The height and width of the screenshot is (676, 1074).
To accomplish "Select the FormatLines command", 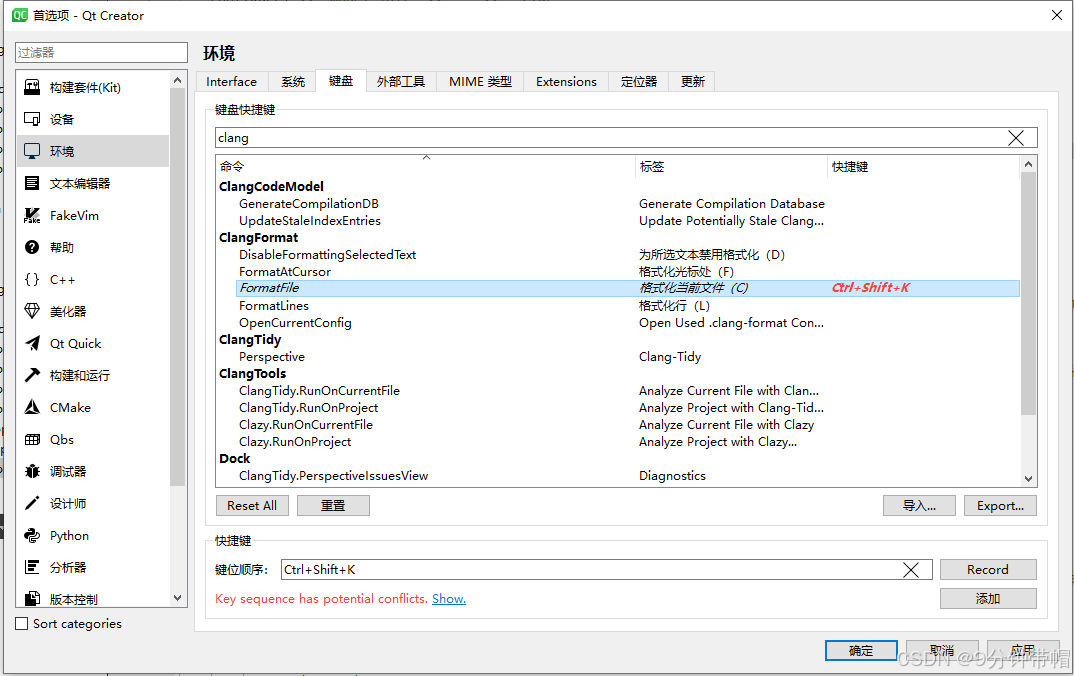I will pyautogui.click(x=274, y=305).
